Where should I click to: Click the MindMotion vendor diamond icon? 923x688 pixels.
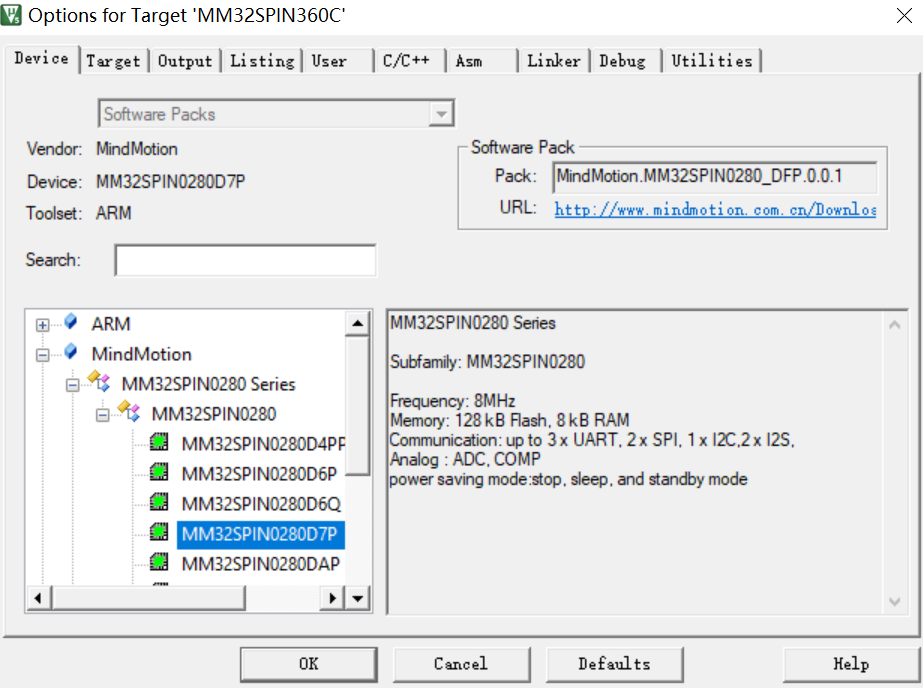click(x=71, y=351)
